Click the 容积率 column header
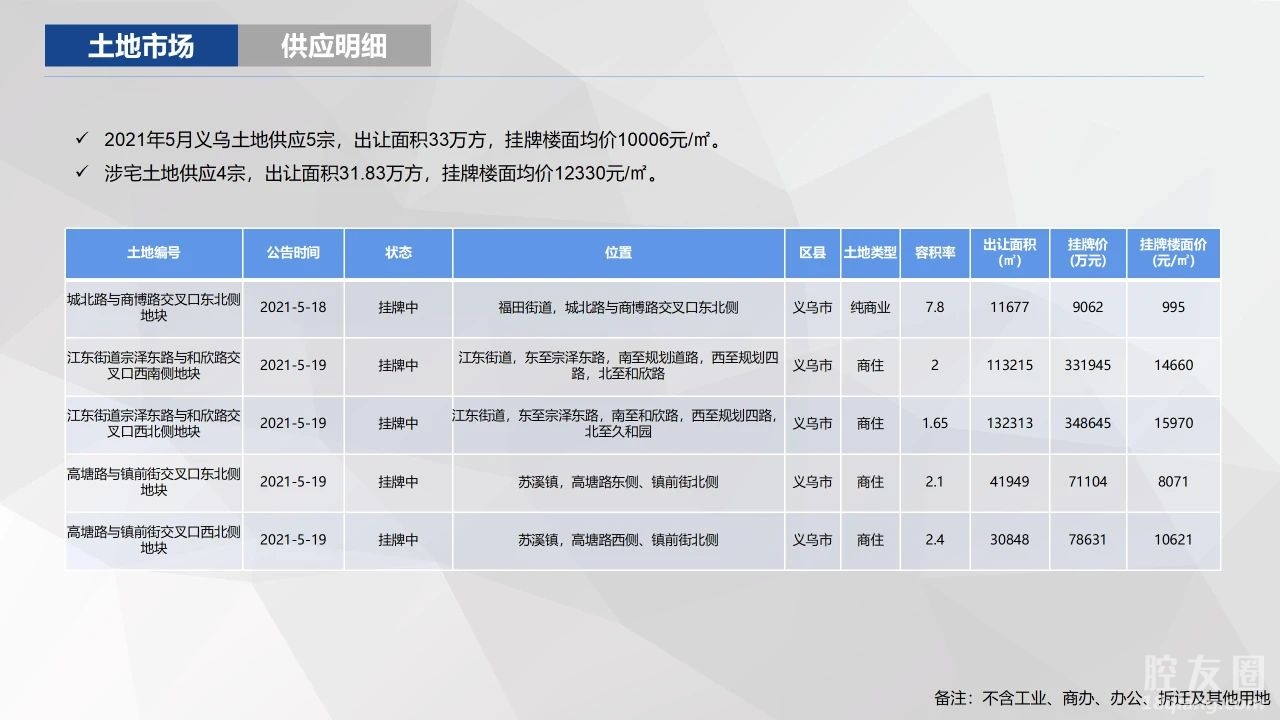 pos(934,253)
